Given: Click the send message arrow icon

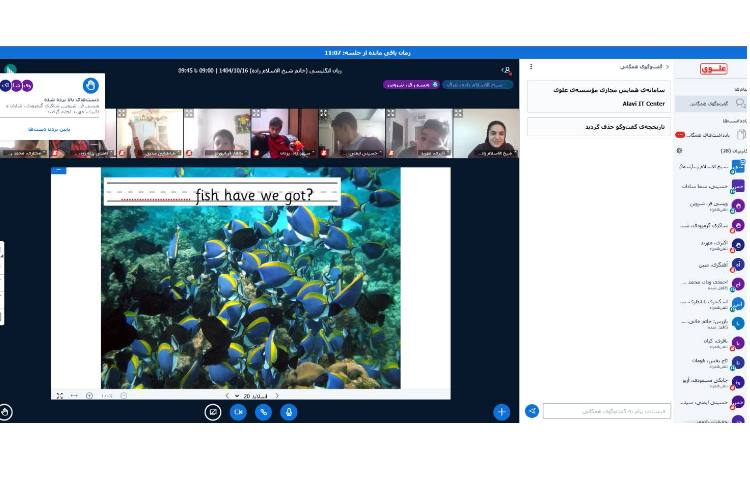Looking at the screenshot, I should pos(532,411).
